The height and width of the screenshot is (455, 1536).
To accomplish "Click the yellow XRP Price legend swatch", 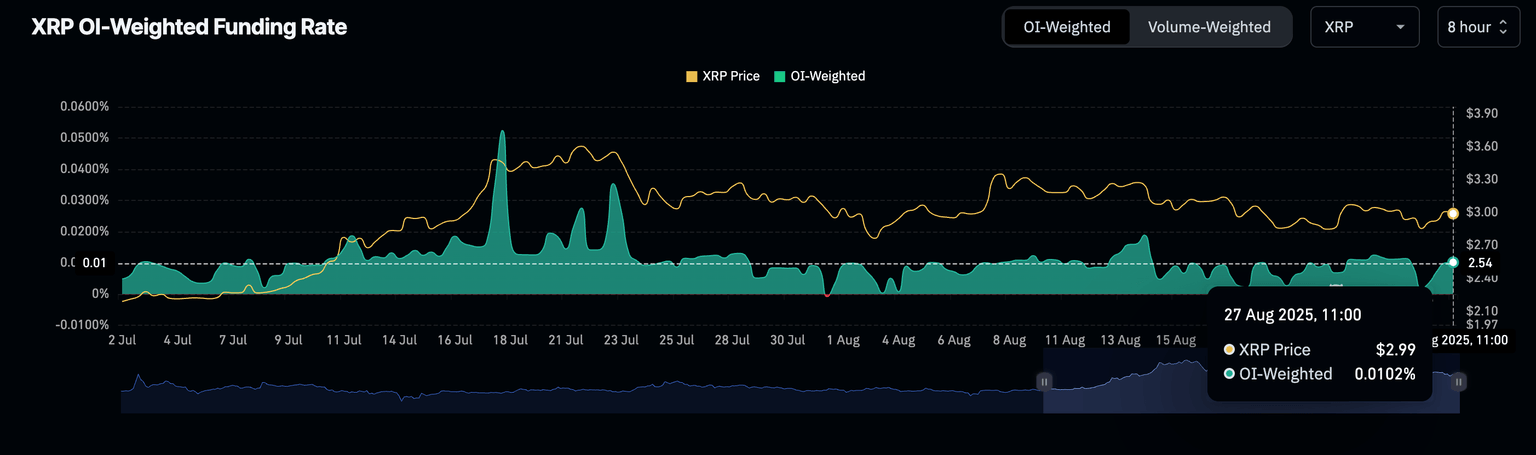I will pos(691,76).
